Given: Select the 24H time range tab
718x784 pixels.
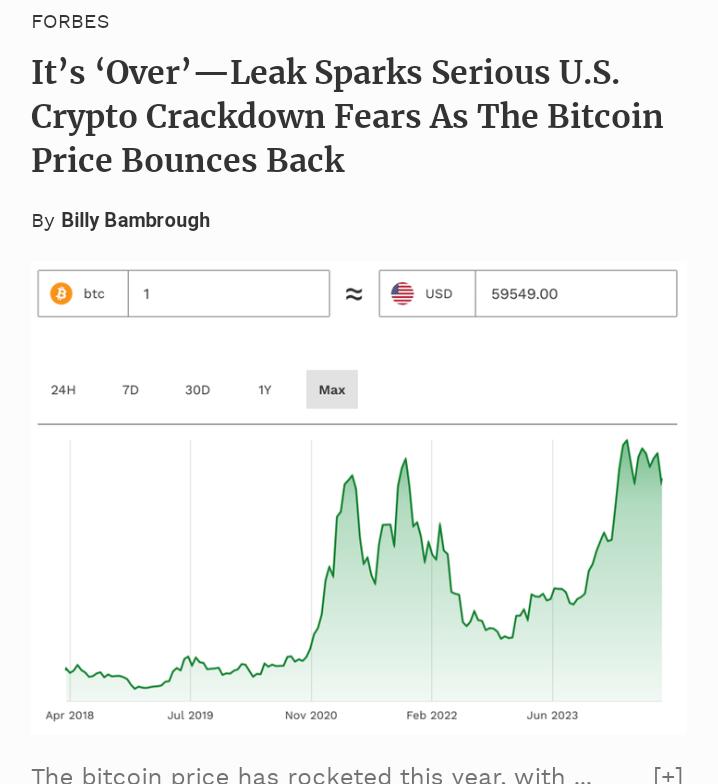Looking at the screenshot, I should [63, 390].
